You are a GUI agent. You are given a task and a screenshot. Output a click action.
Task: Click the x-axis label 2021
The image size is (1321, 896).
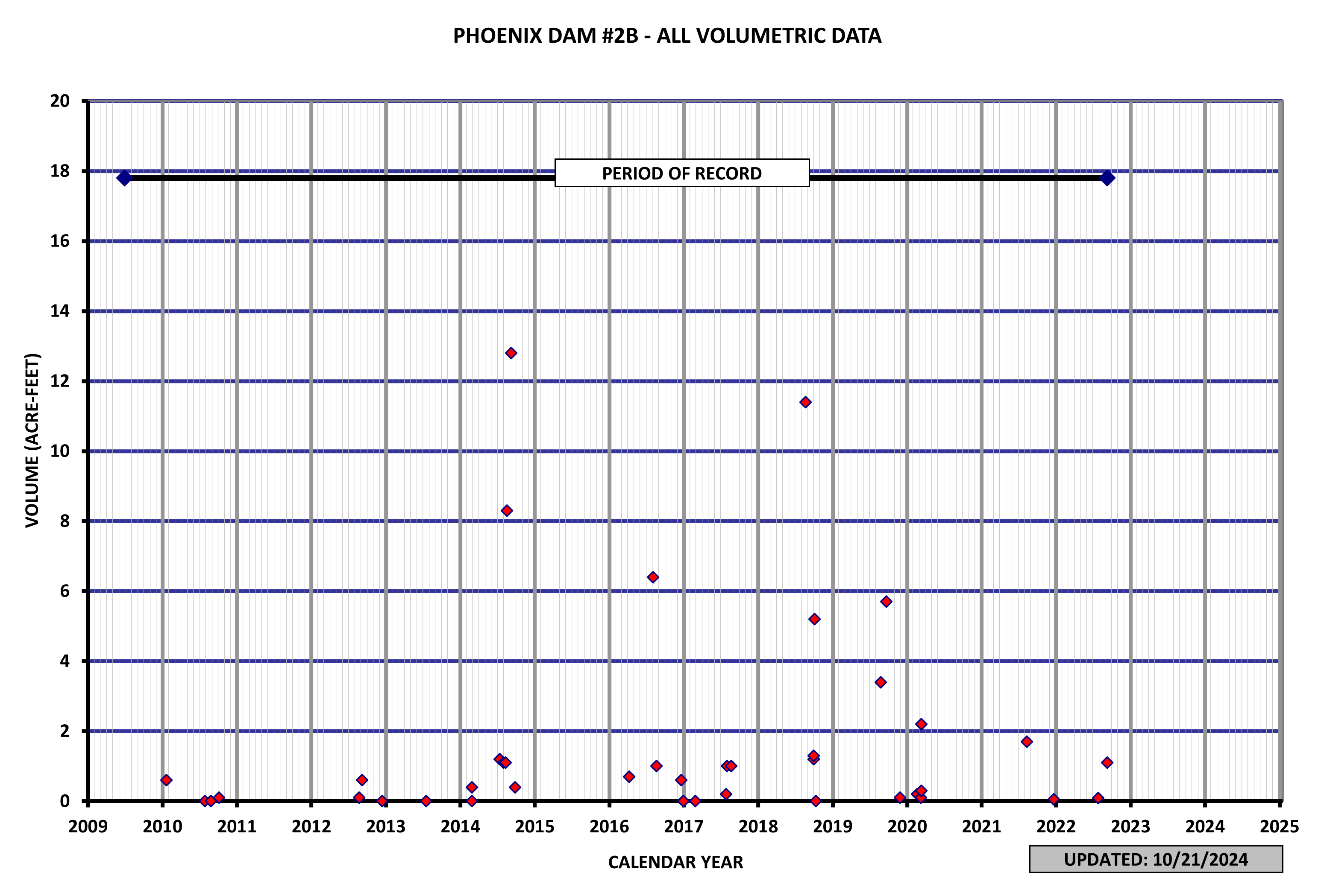981,826
